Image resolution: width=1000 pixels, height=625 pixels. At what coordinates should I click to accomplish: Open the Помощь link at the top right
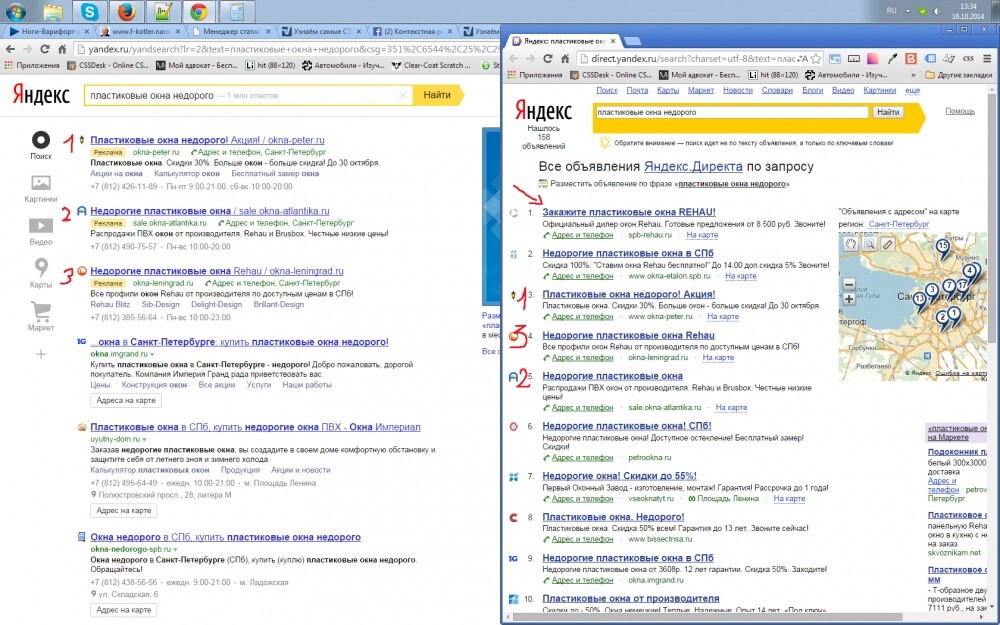(x=960, y=111)
